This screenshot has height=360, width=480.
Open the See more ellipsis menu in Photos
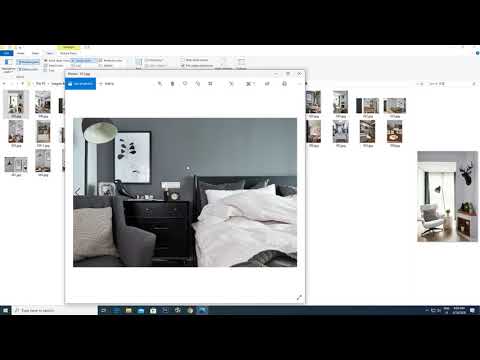coord(299,84)
